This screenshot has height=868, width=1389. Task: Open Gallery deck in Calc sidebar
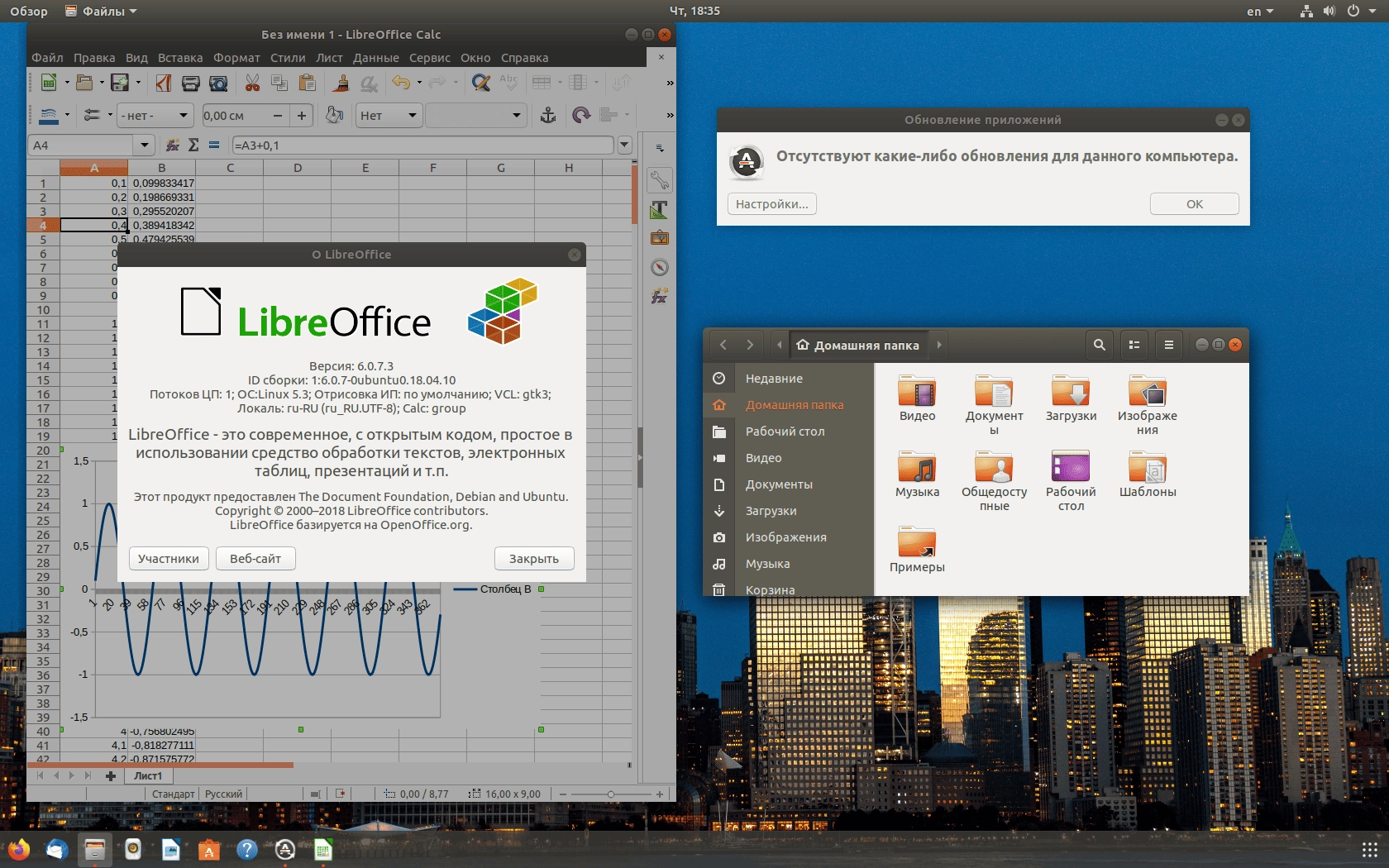pyautogui.click(x=659, y=238)
